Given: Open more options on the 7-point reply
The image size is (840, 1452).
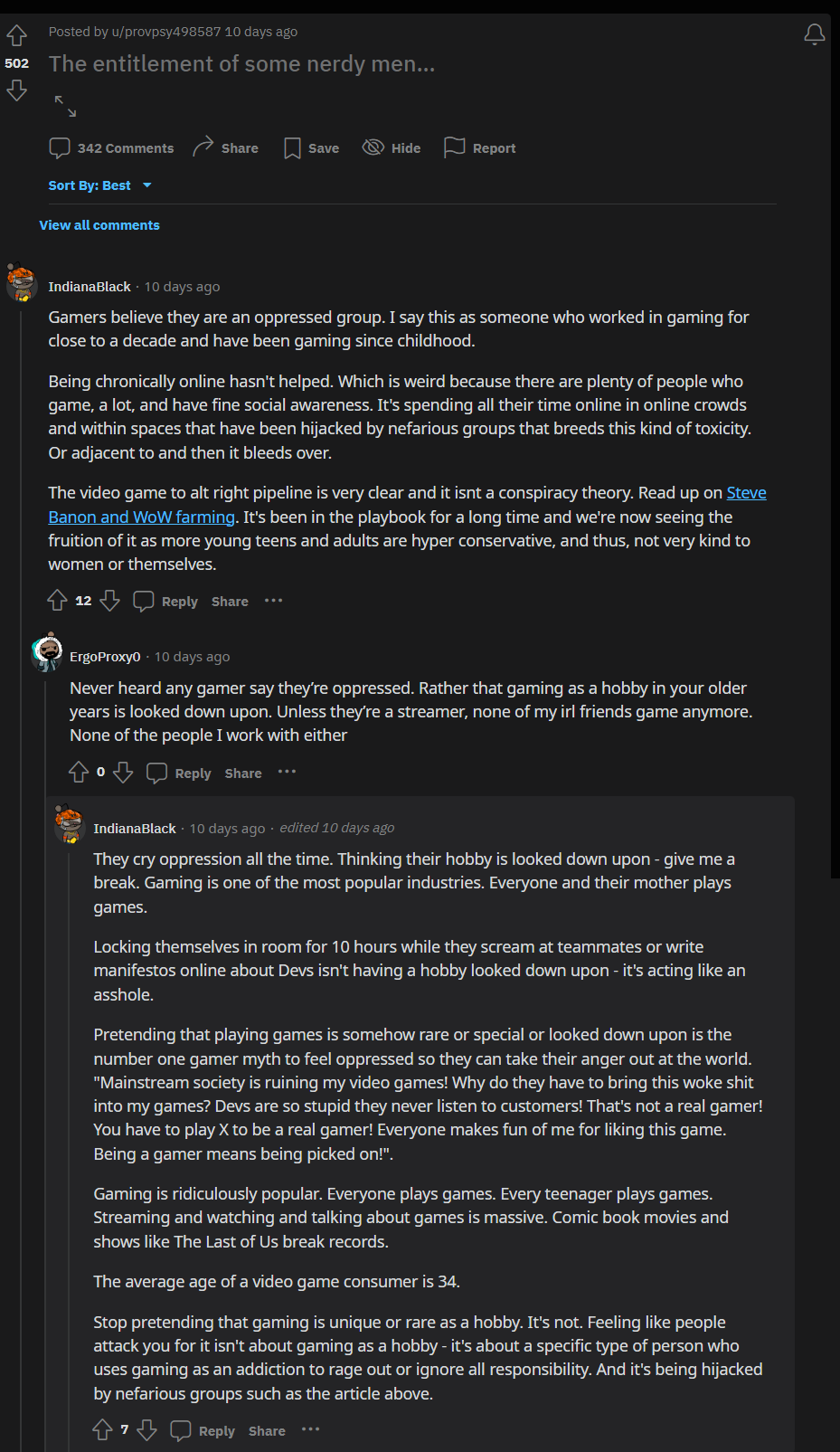Looking at the screenshot, I should (x=310, y=1429).
